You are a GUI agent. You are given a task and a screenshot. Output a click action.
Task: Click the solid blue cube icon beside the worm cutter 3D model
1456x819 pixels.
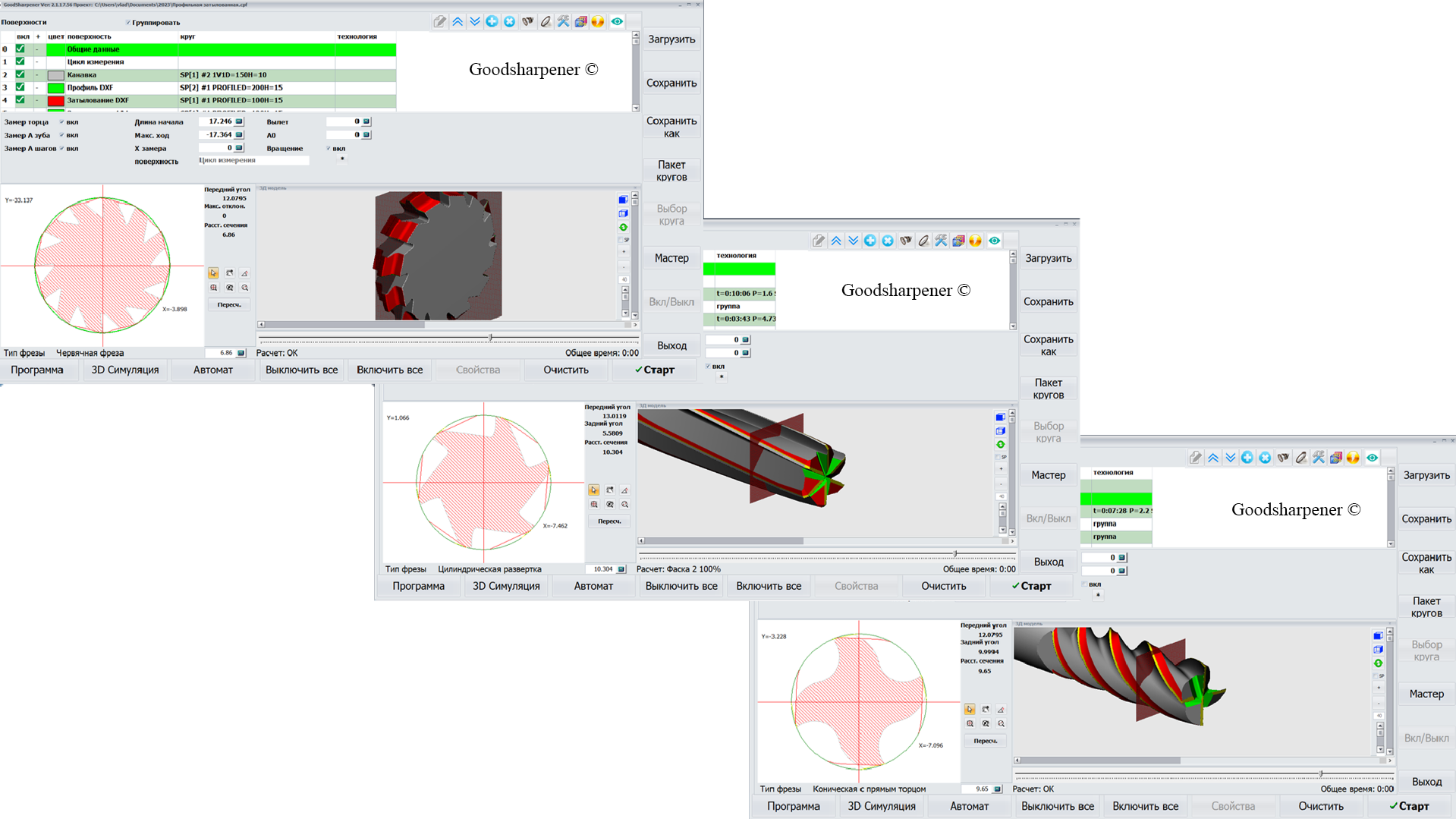623,200
